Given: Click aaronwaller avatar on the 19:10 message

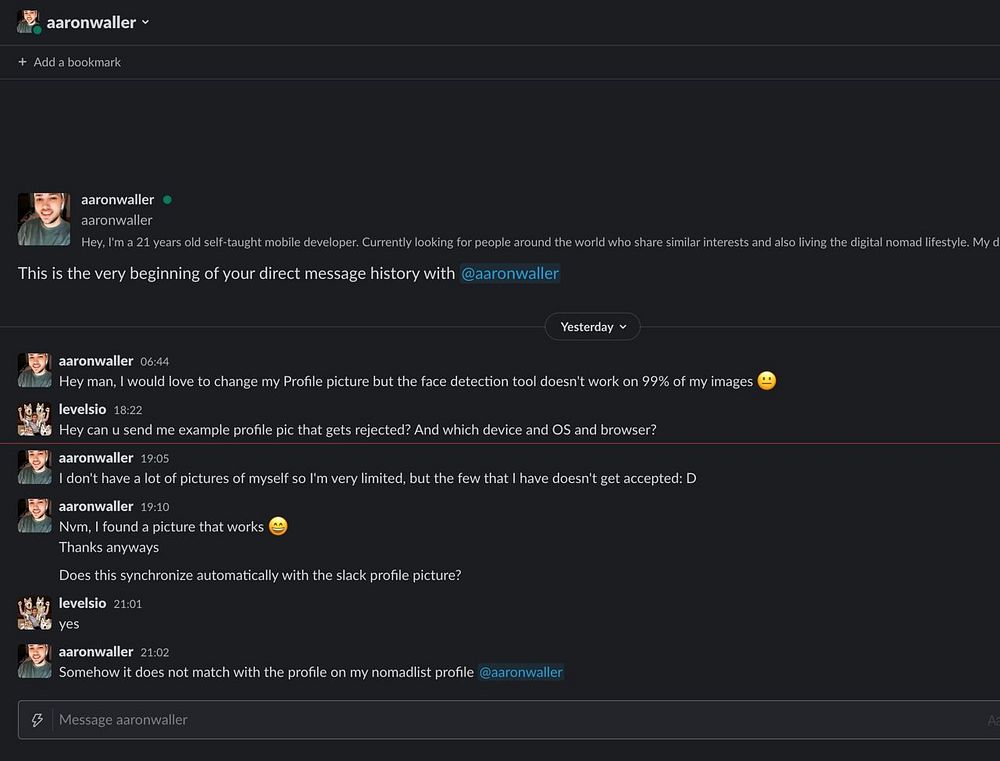Looking at the screenshot, I should point(34,516).
